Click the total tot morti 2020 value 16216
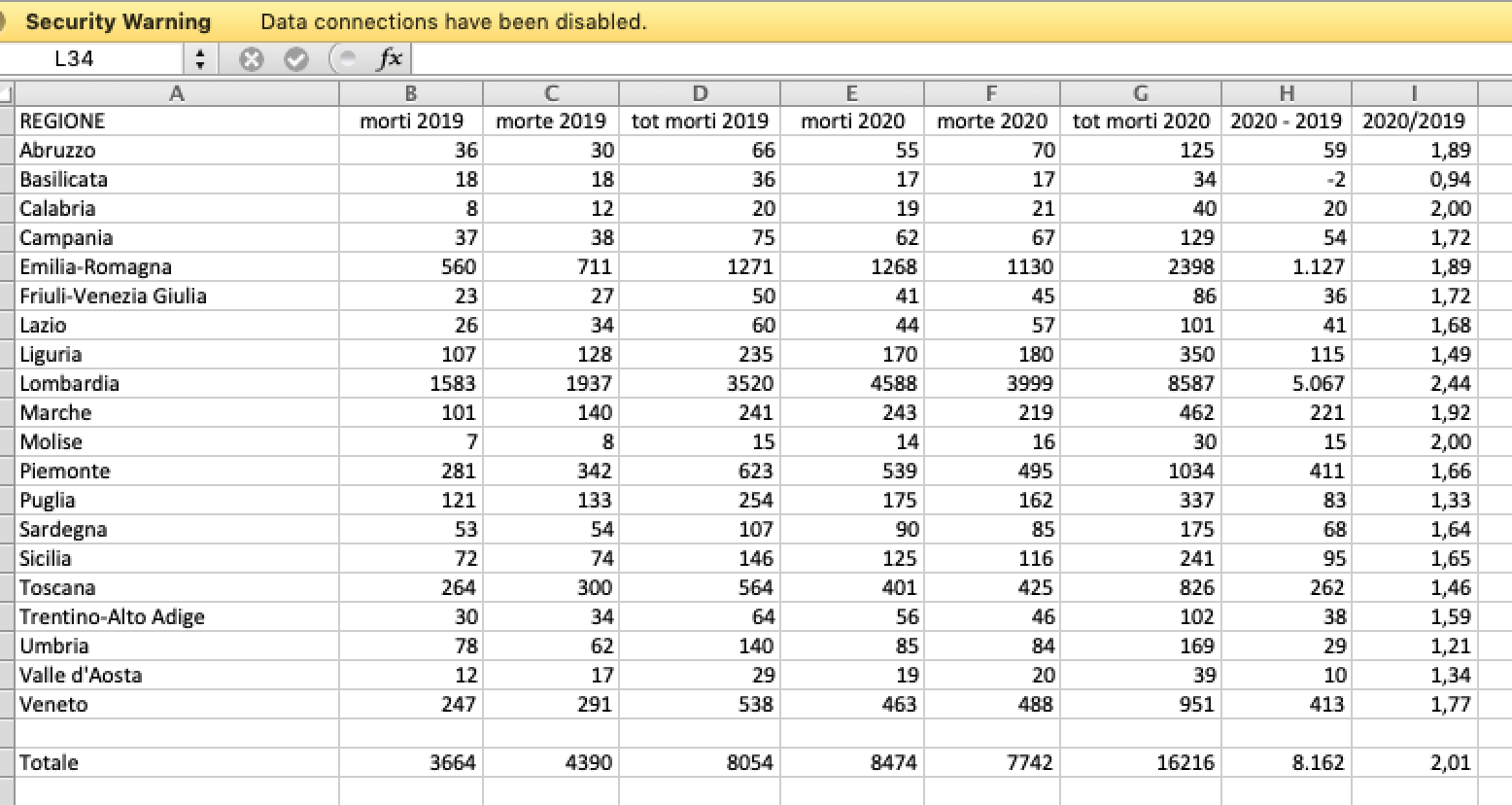This screenshot has height=805, width=1512. tap(1141, 762)
